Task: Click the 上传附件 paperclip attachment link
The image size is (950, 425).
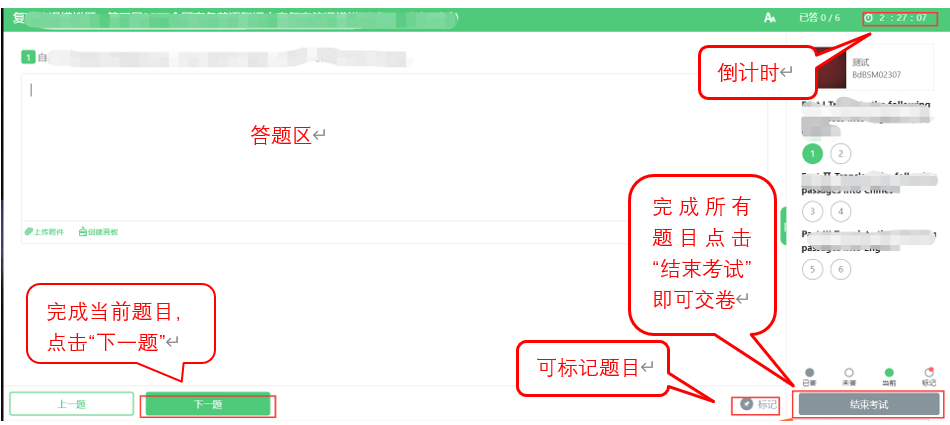Action: tap(45, 232)
